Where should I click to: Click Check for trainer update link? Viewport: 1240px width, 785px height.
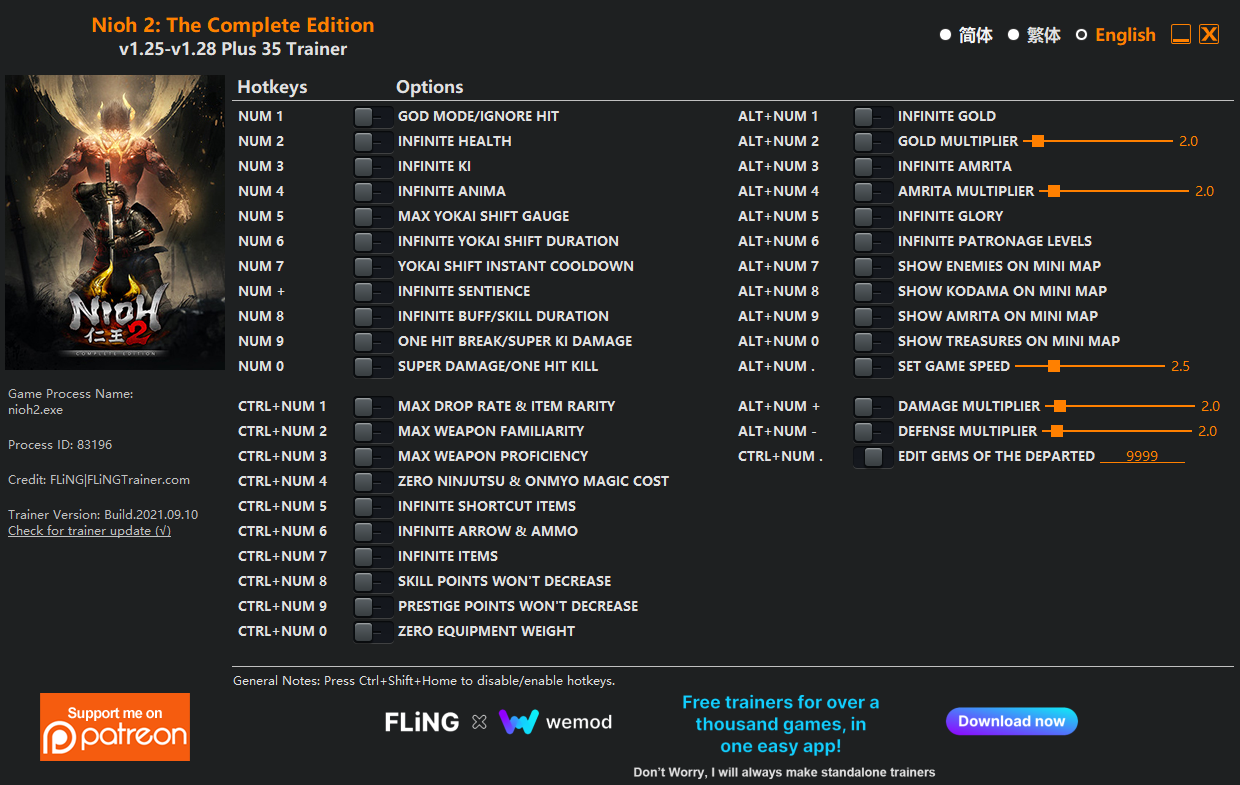[x=89, y=531]
